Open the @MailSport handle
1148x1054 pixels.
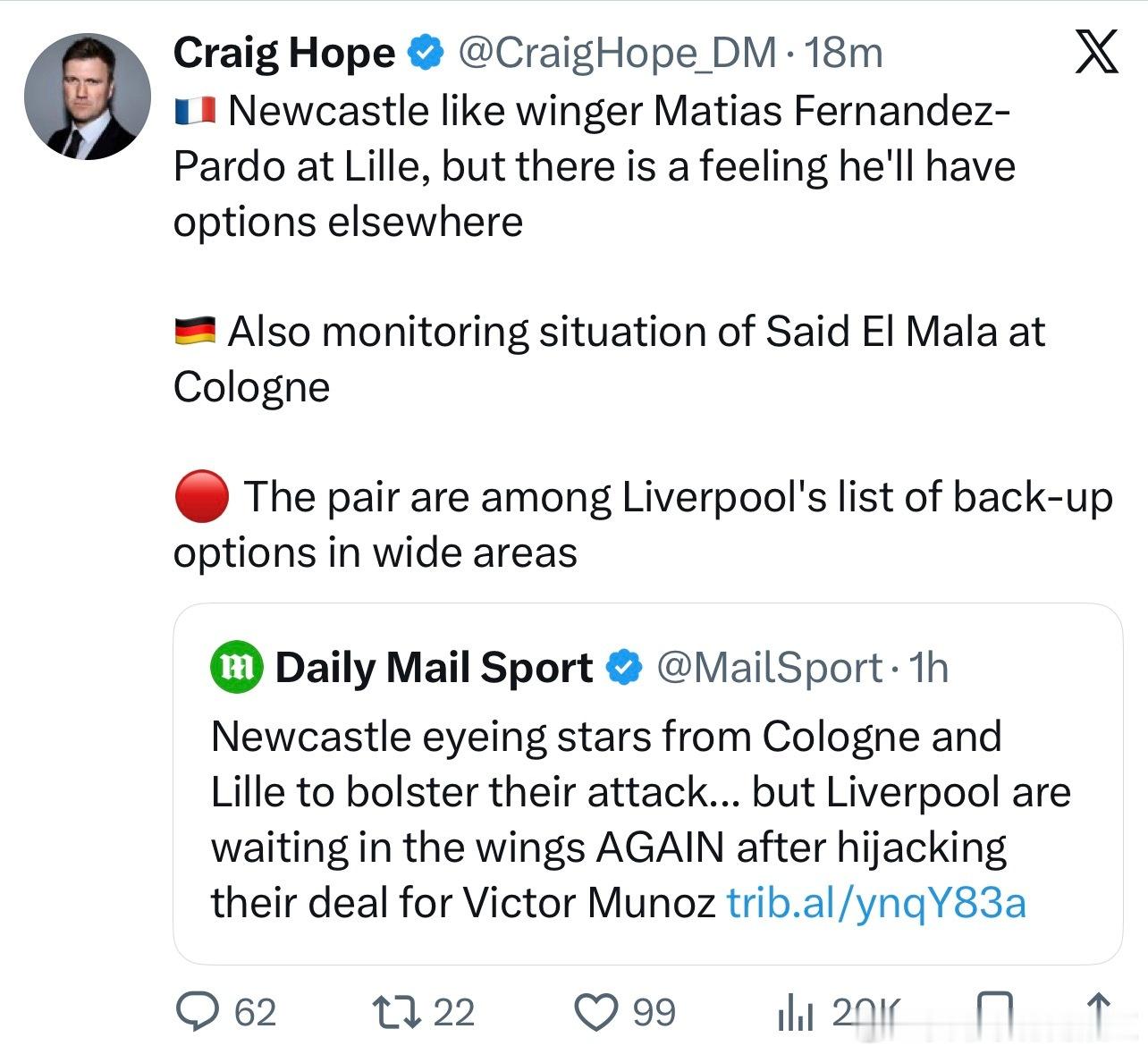pos(770,669)
